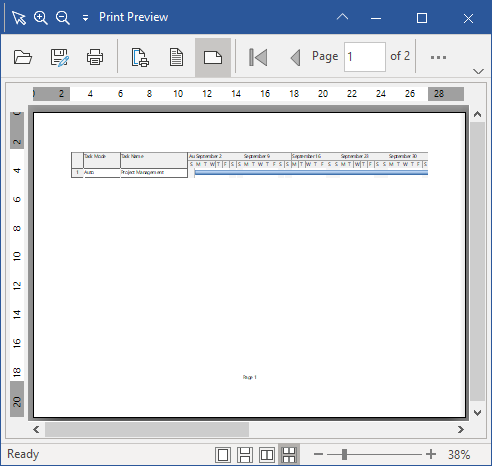Viewport: 492px width, 466px height.
Task: Click the vertical ruler at mark 10
Action: (17, 256)
